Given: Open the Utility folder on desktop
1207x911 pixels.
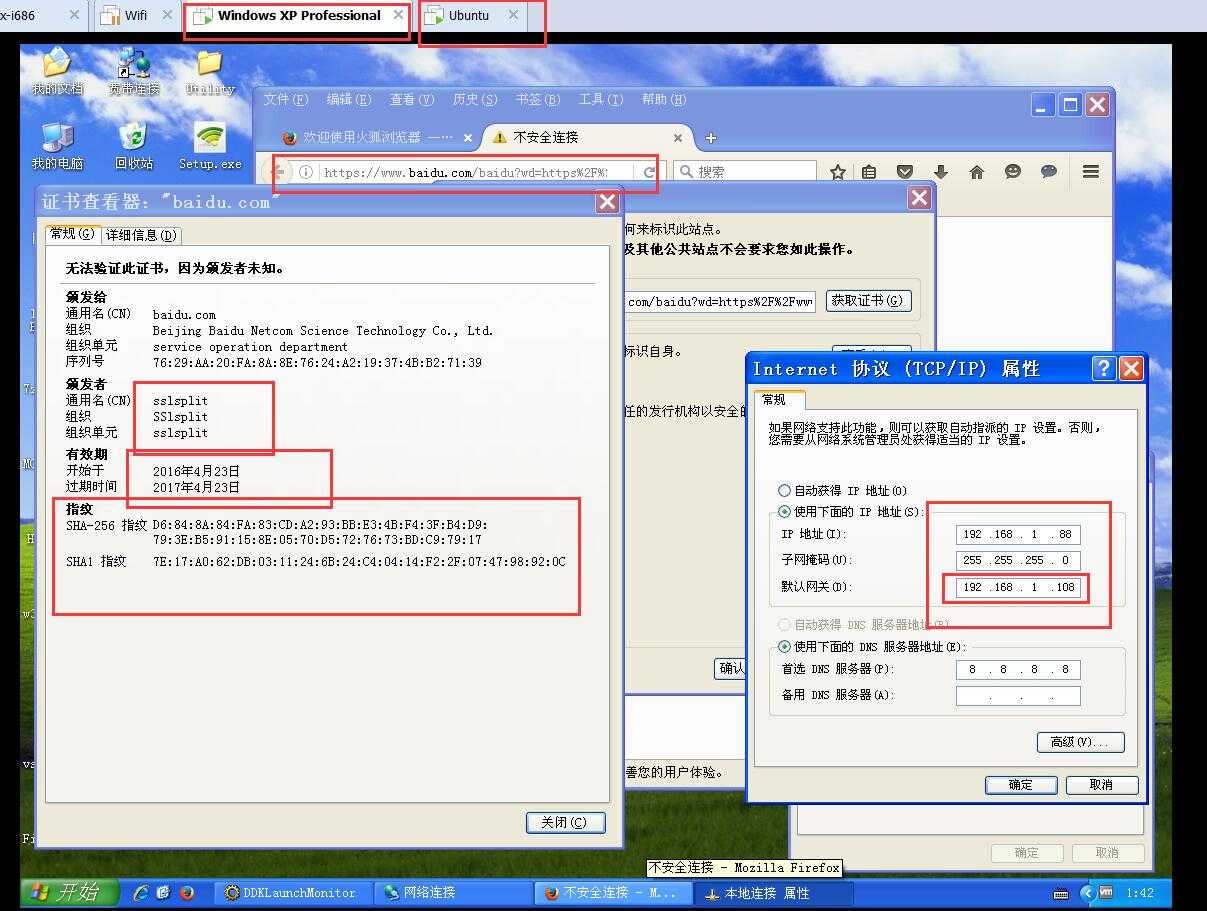Looking at the screenshot, I should pos(210,72).
